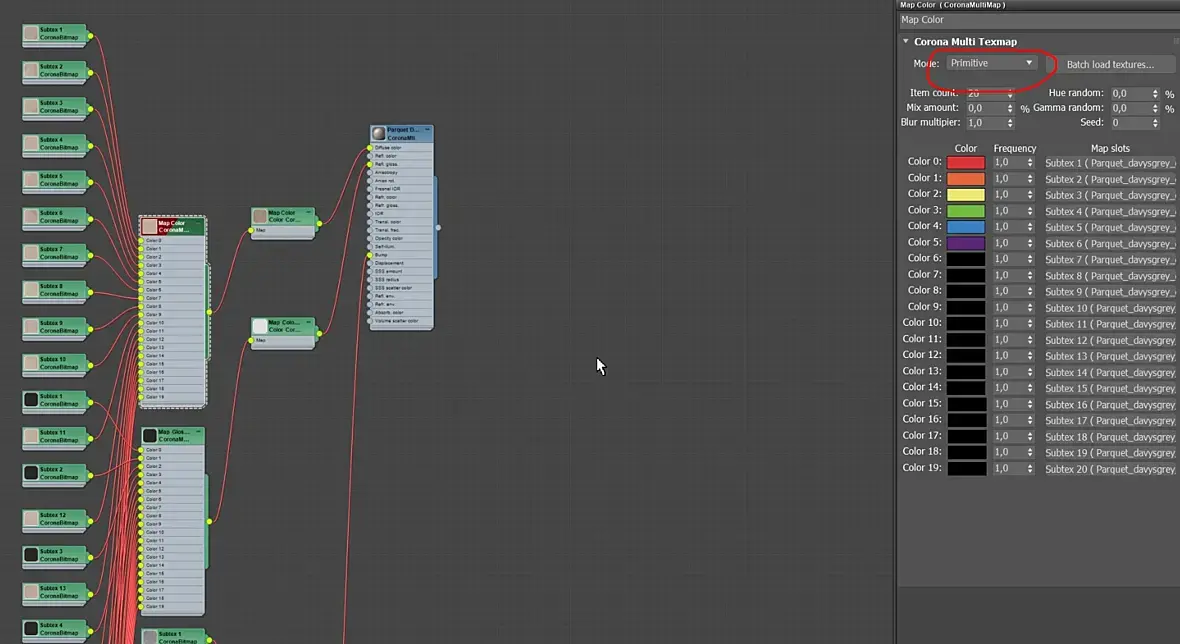
Task: Click the Blur multiplier spinner arrows
Action: (x=1010, y=123)
